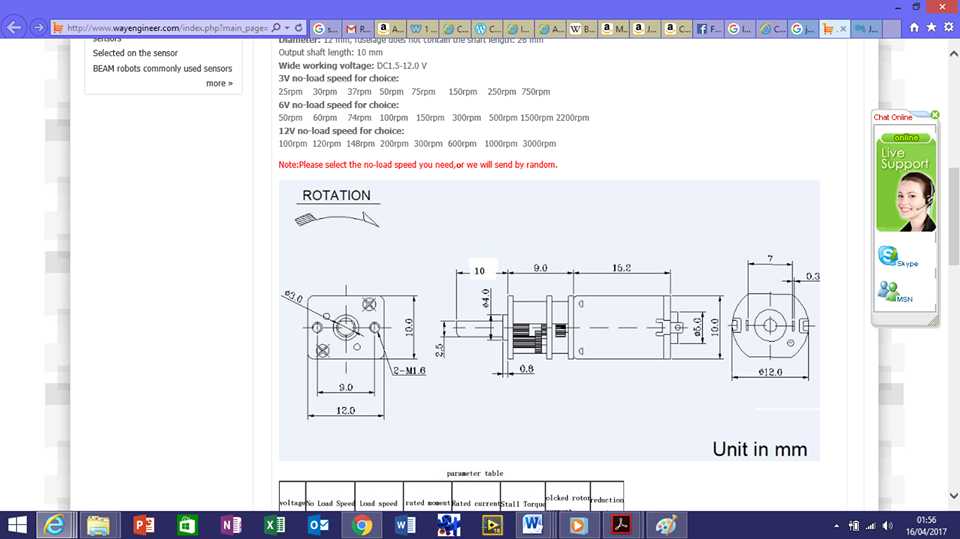The height and width of the screenshot is (539, 960).
Task: Click the red 'Note:Please select' text
Action: click(418, 164)
